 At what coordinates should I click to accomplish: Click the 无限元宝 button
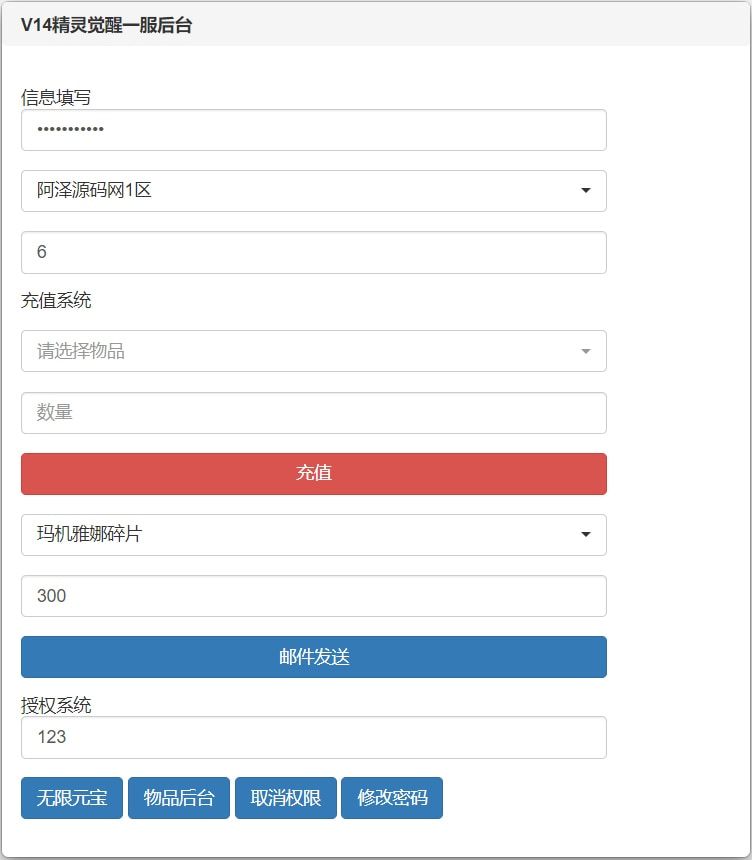72,798
